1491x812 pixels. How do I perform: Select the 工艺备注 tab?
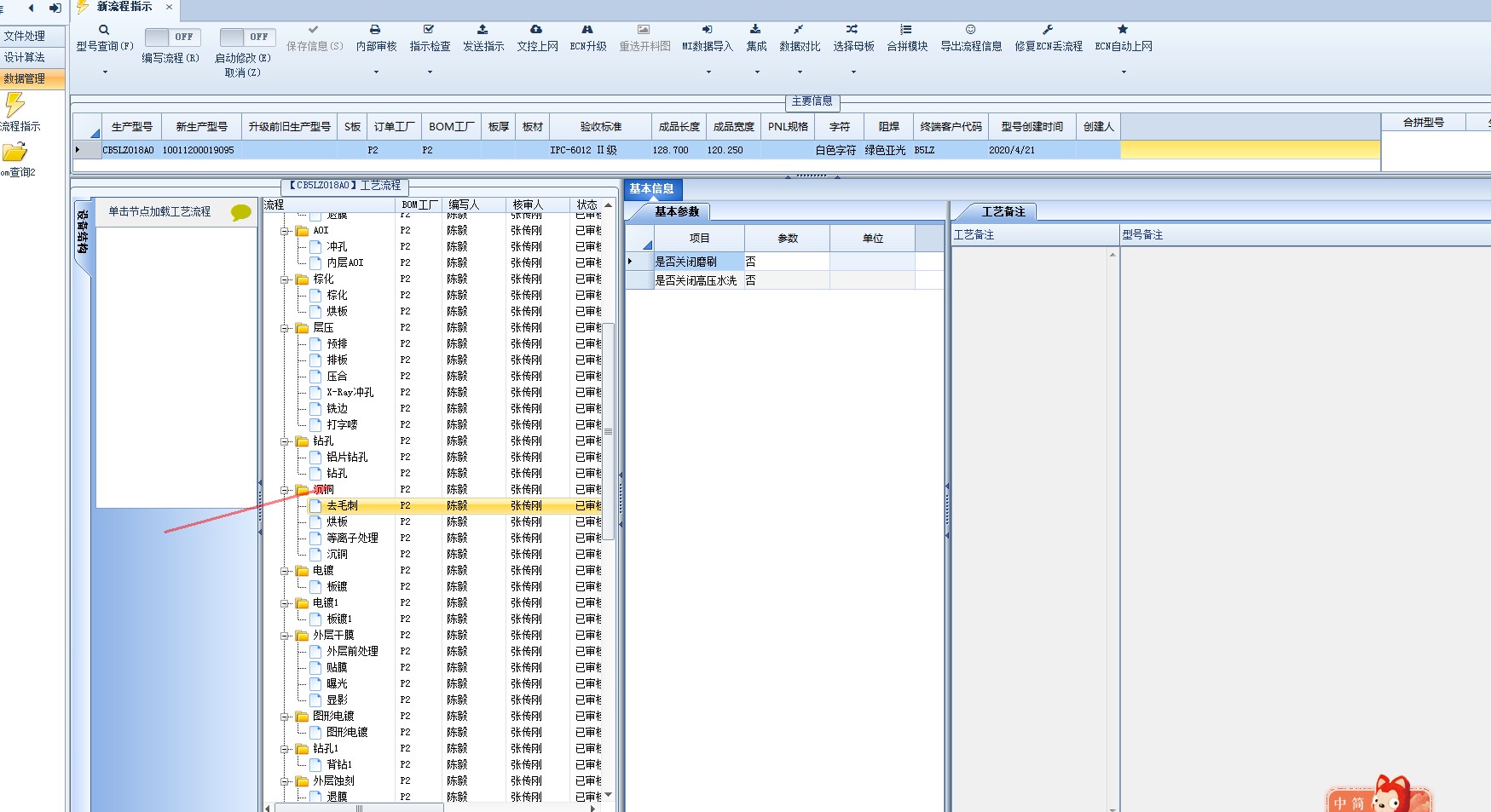1003,211
